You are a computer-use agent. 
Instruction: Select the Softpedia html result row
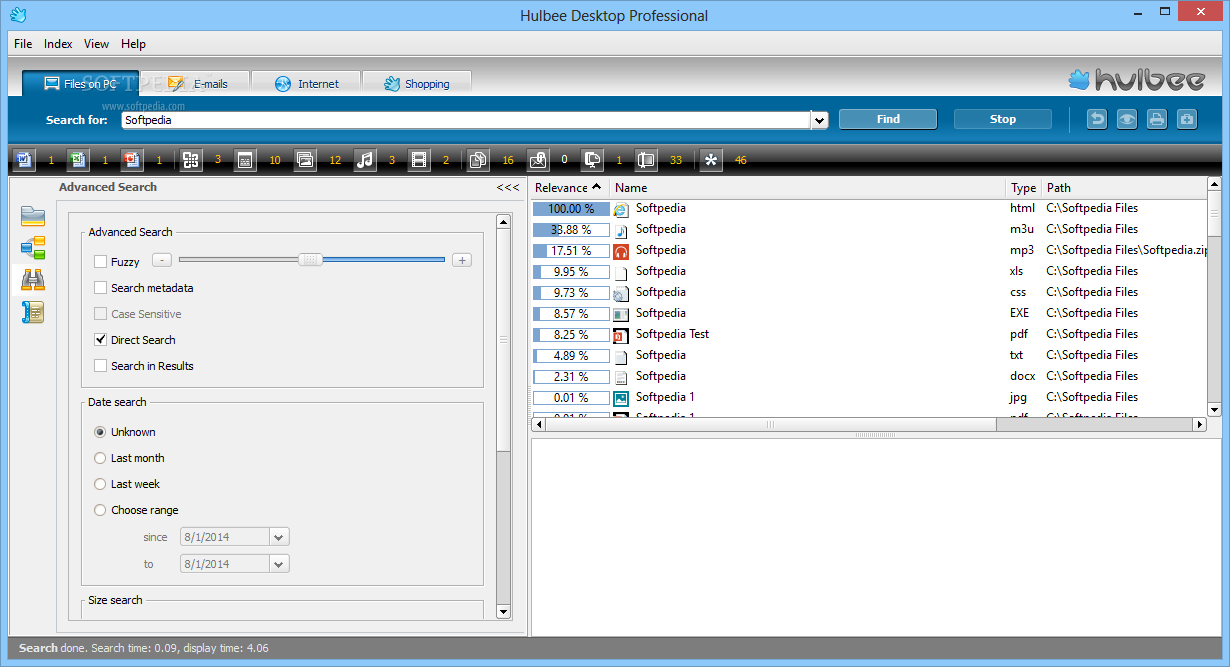click(x=868, y=209)
